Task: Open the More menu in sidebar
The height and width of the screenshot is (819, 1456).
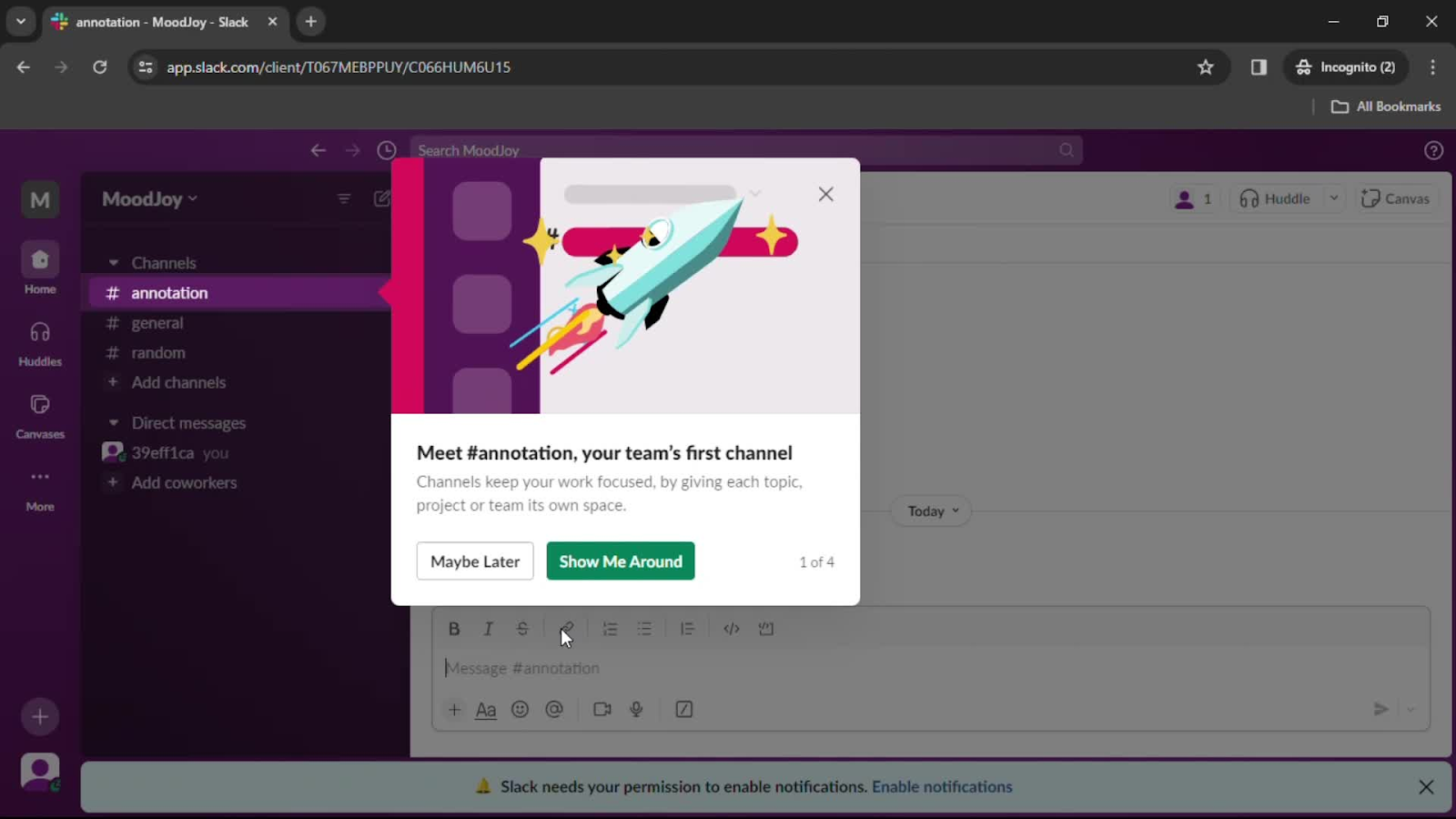Action: tap(40, 489)
